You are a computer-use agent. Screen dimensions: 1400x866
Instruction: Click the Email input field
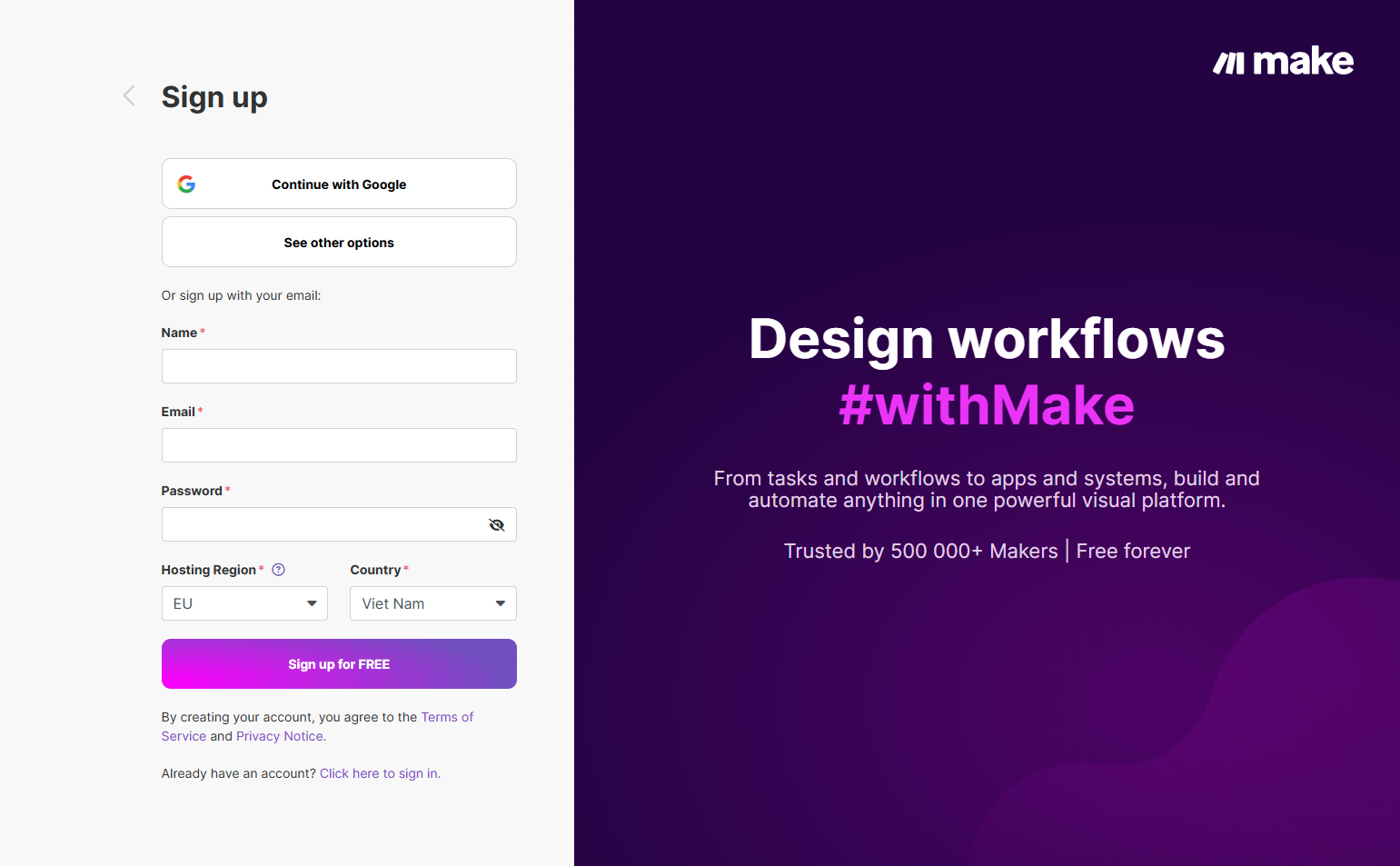tap(339, 444)
